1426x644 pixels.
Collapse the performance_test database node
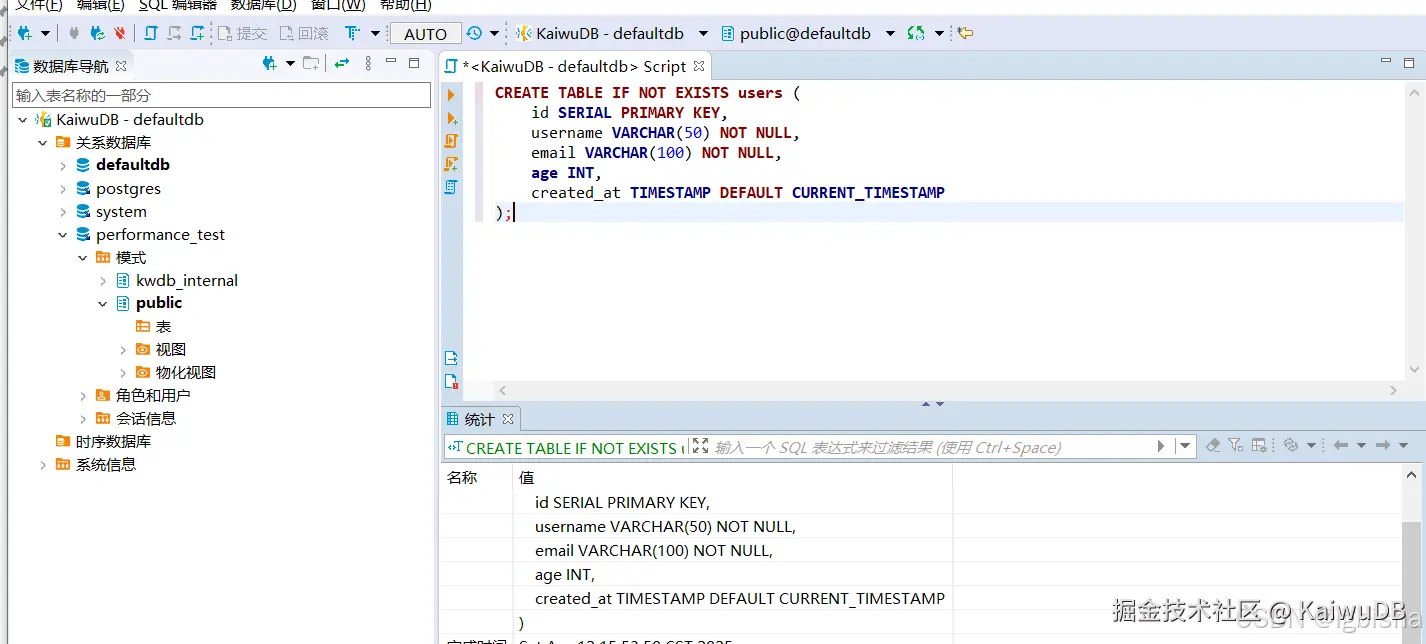tap(63, 235)
